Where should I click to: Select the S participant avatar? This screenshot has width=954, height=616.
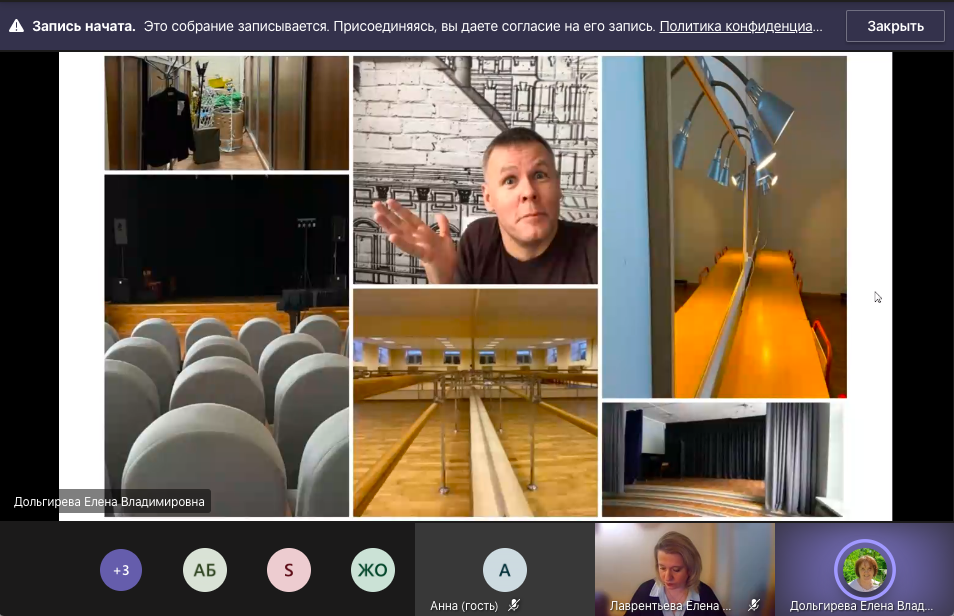coord(289,570)
